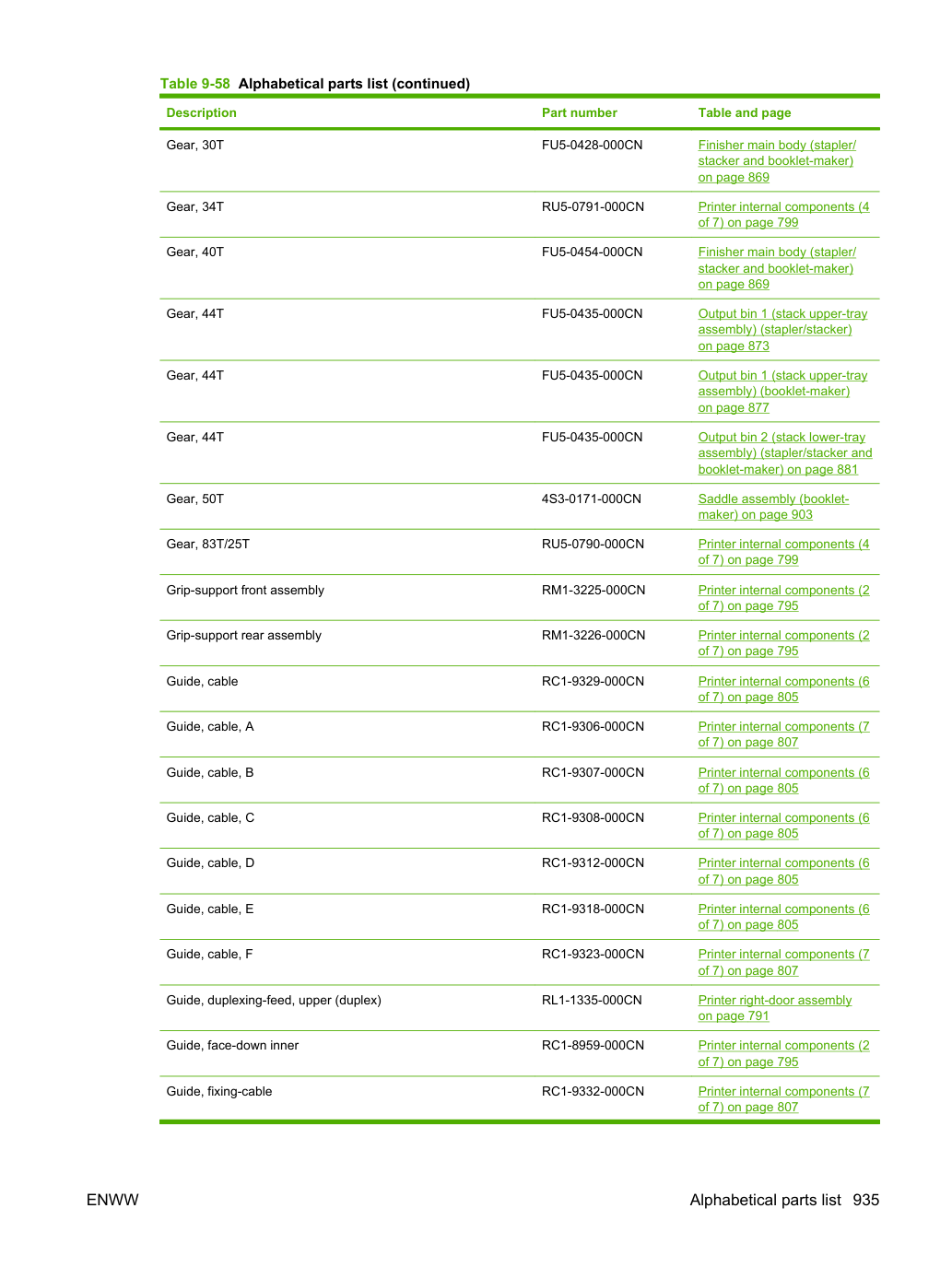Follow Guide, cable link to page 805
This screenshot has width=952, height=1267.
tap(783, 689)
